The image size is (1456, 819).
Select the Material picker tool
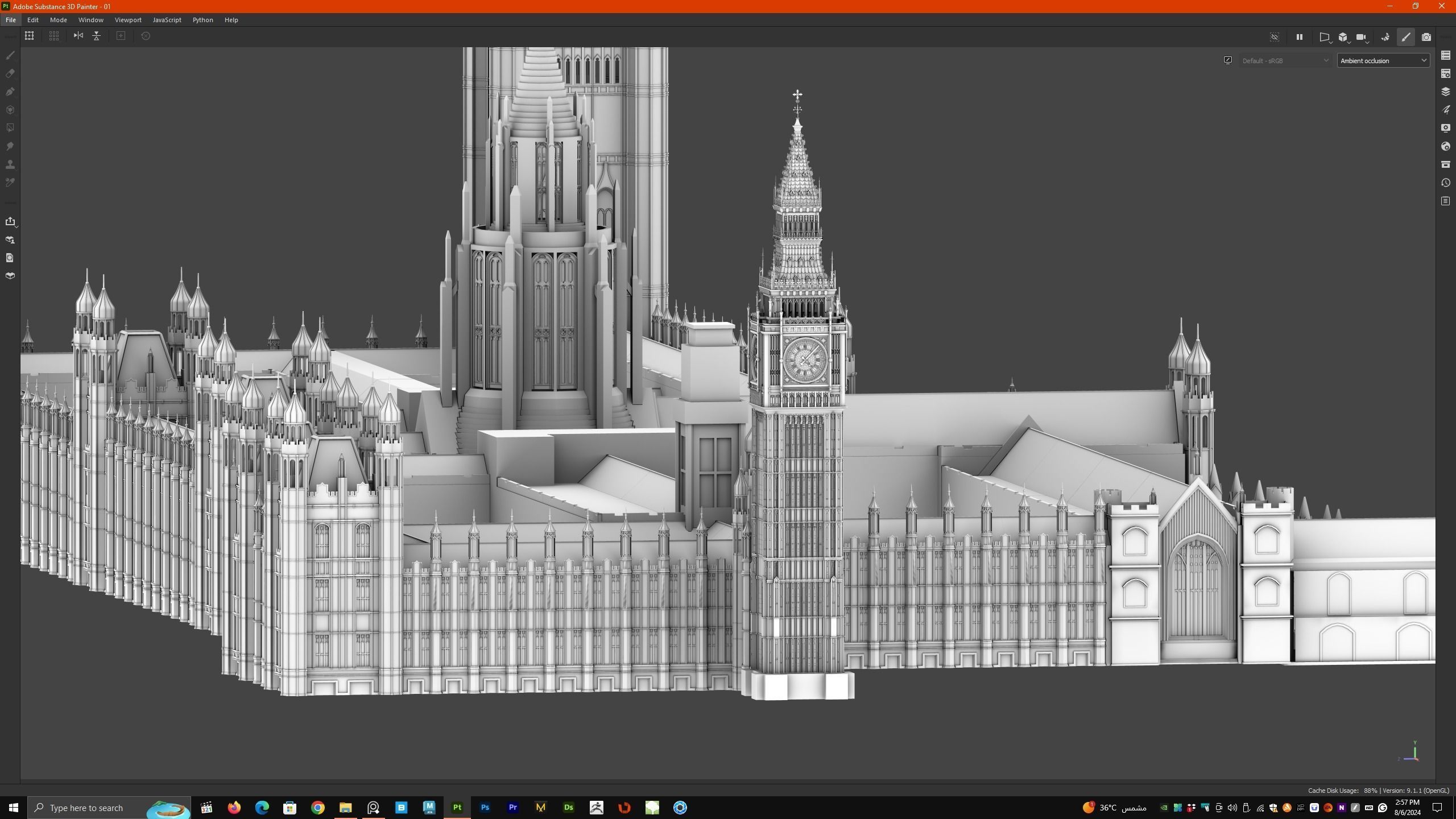10,183
